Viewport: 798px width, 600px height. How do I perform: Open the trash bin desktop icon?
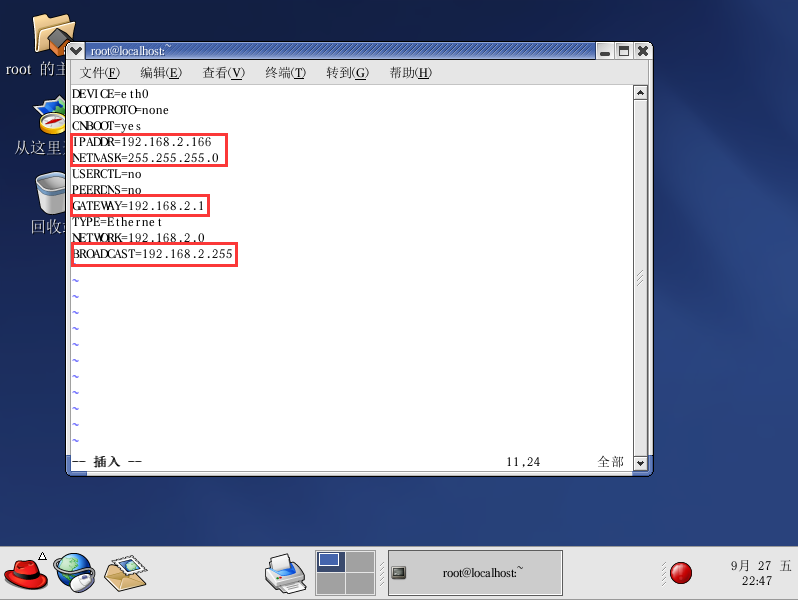(x=51, y=193)
